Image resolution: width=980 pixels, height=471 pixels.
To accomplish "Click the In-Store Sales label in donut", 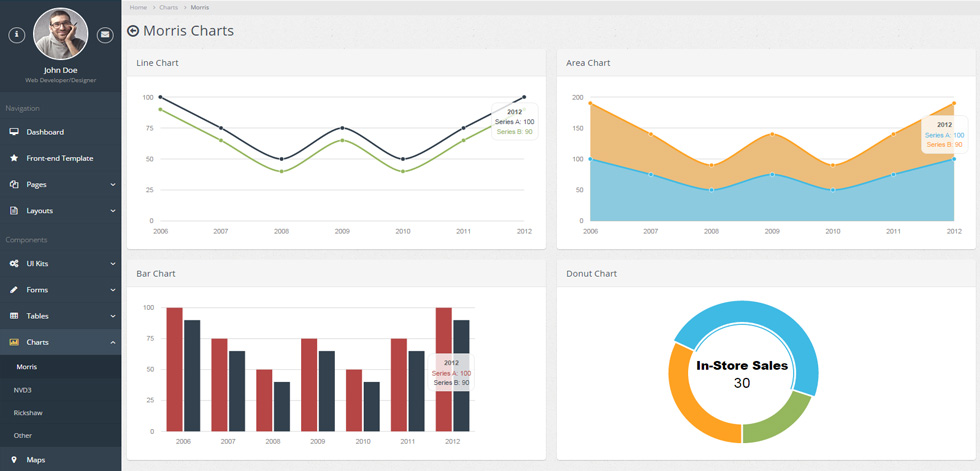I will pyautogui.click(x=742, y=366).
